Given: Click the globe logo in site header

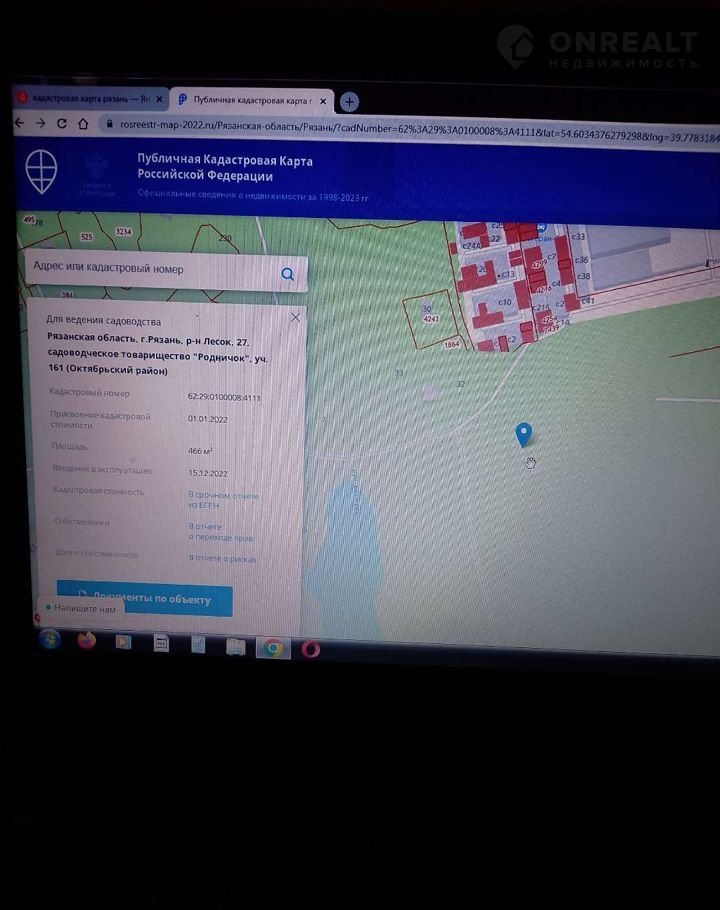Looking at the screenshot, I should point(41,170).
